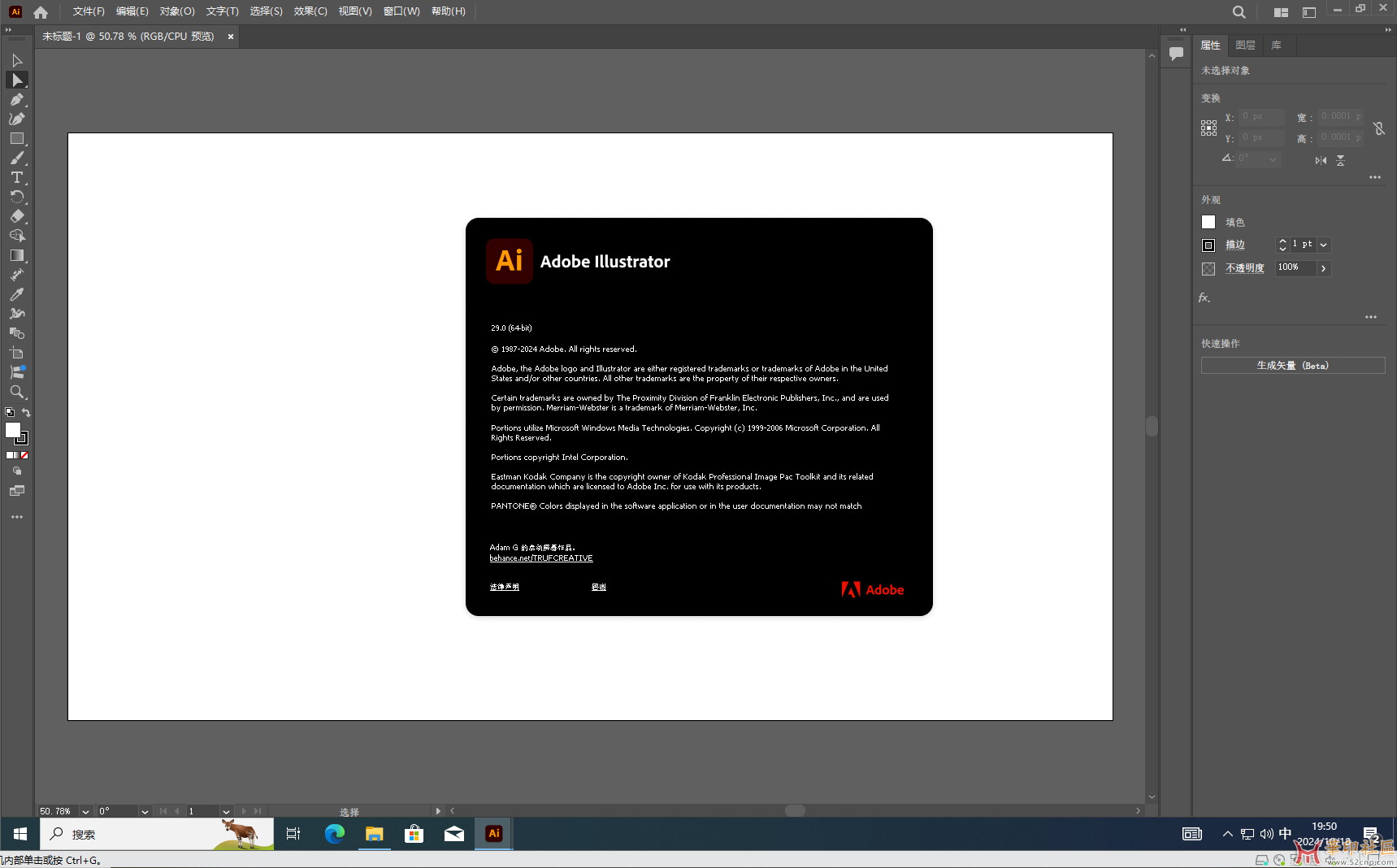Expand the opacity slider arrow

point(1324,268)
